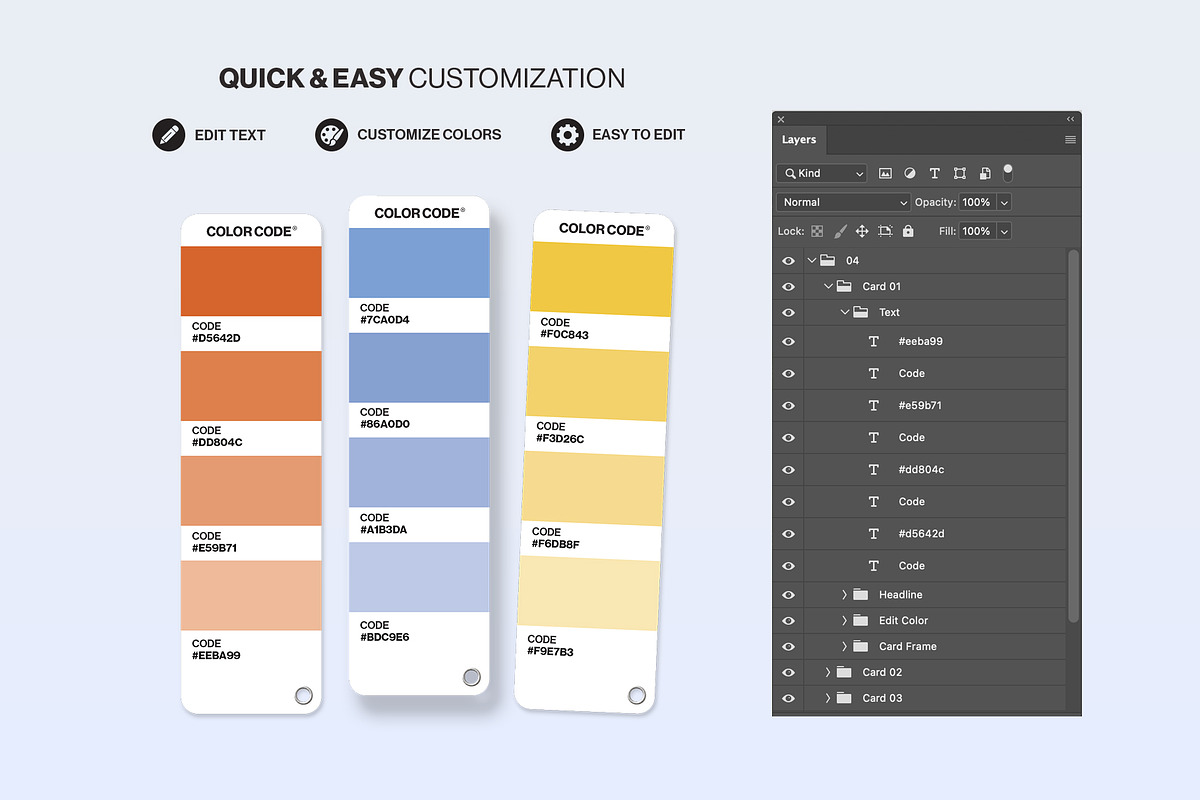The width and height of the screenshot is (1200, 800).
Task: Collapse the Card 01 group chevron
Action: [x=828, y=286]
